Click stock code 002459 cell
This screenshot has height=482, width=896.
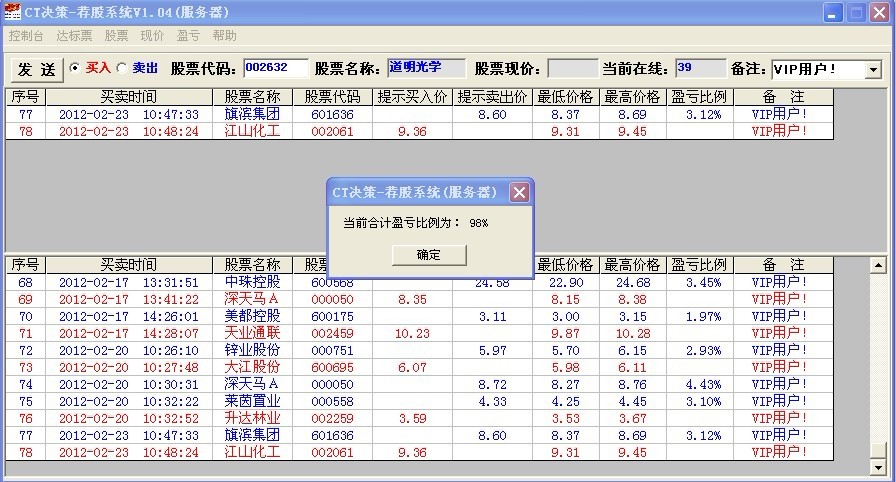click(333, 334)
